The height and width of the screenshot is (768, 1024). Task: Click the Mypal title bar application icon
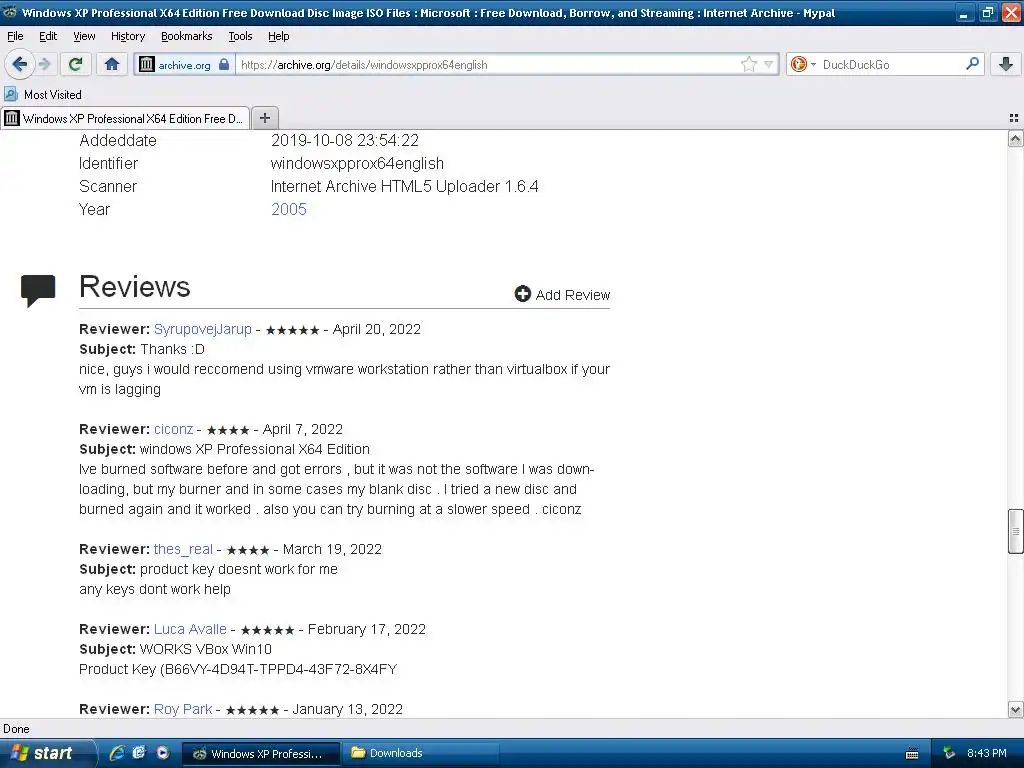(x=10, y=12)
